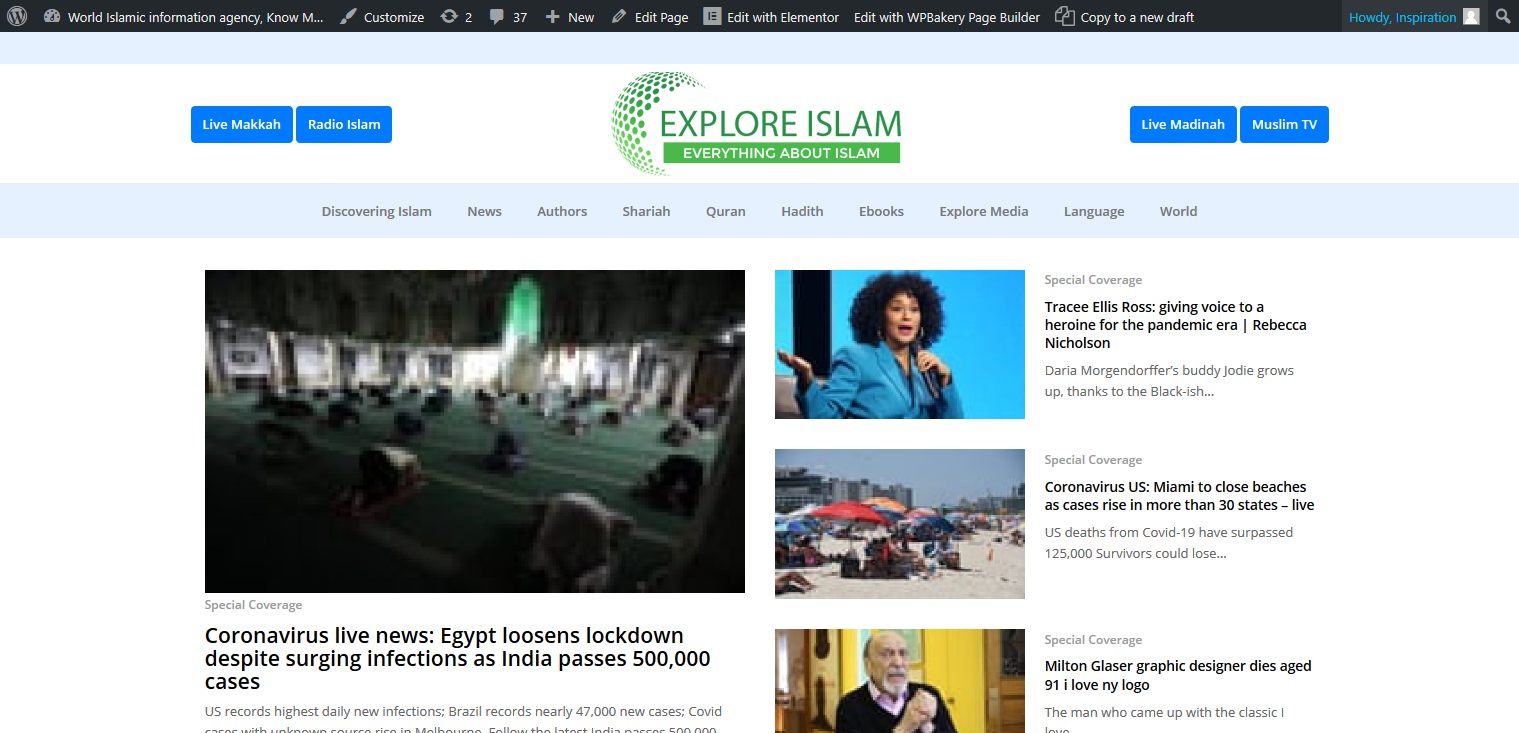Open the Milton Glaser photo thumbnail
Screen dimensions: 1519x733
(900, 681)
